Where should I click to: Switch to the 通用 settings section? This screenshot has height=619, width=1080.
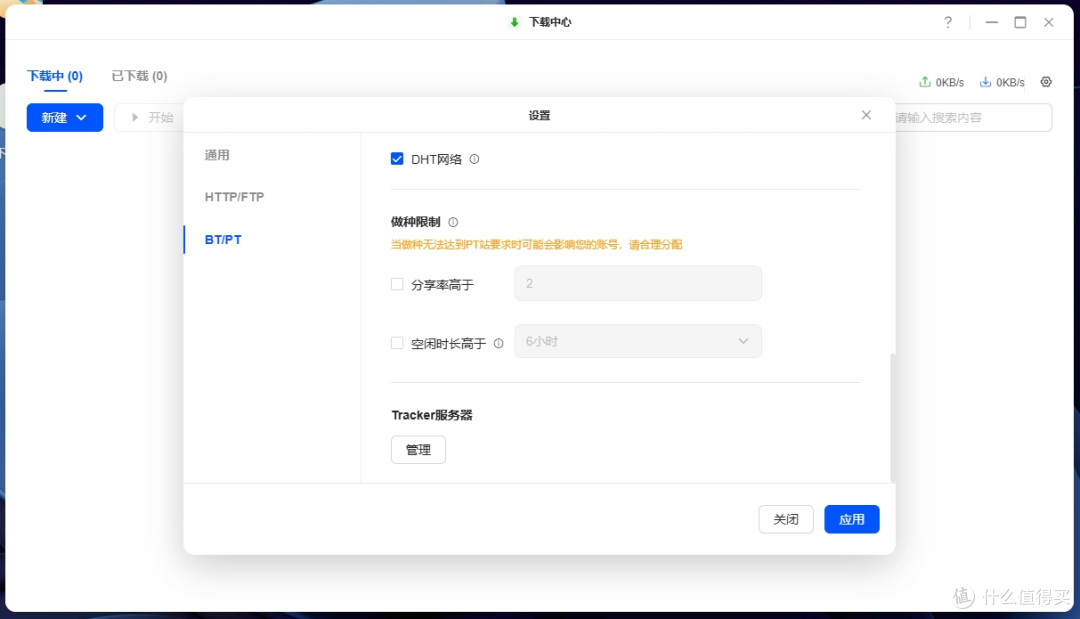point(217,155)
